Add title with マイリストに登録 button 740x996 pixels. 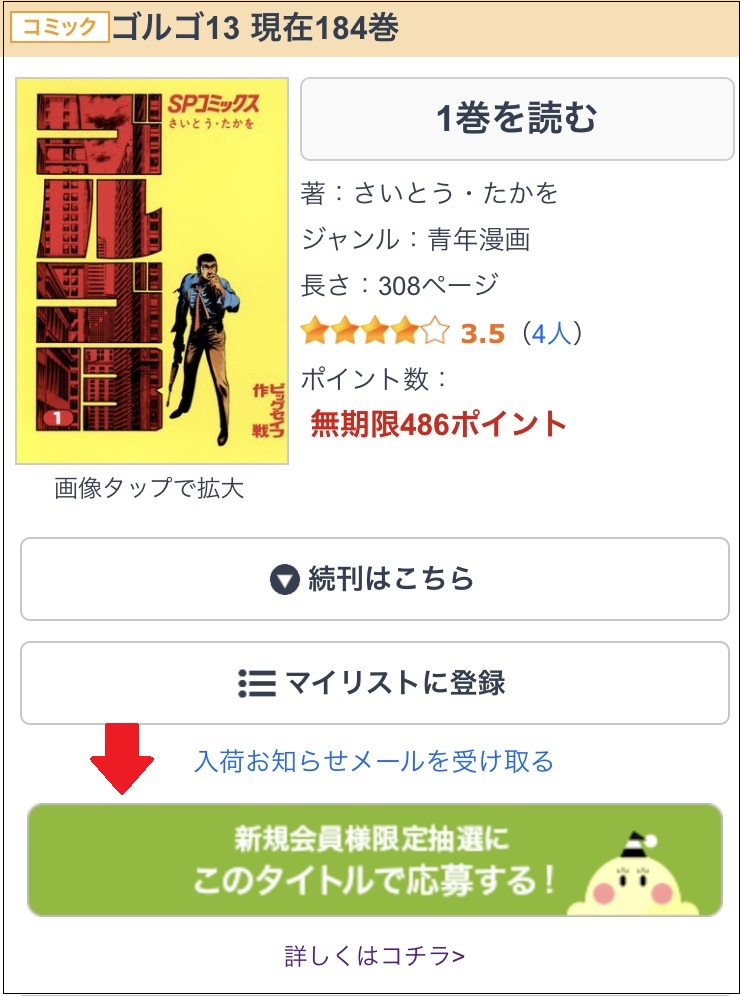(375, 683)
